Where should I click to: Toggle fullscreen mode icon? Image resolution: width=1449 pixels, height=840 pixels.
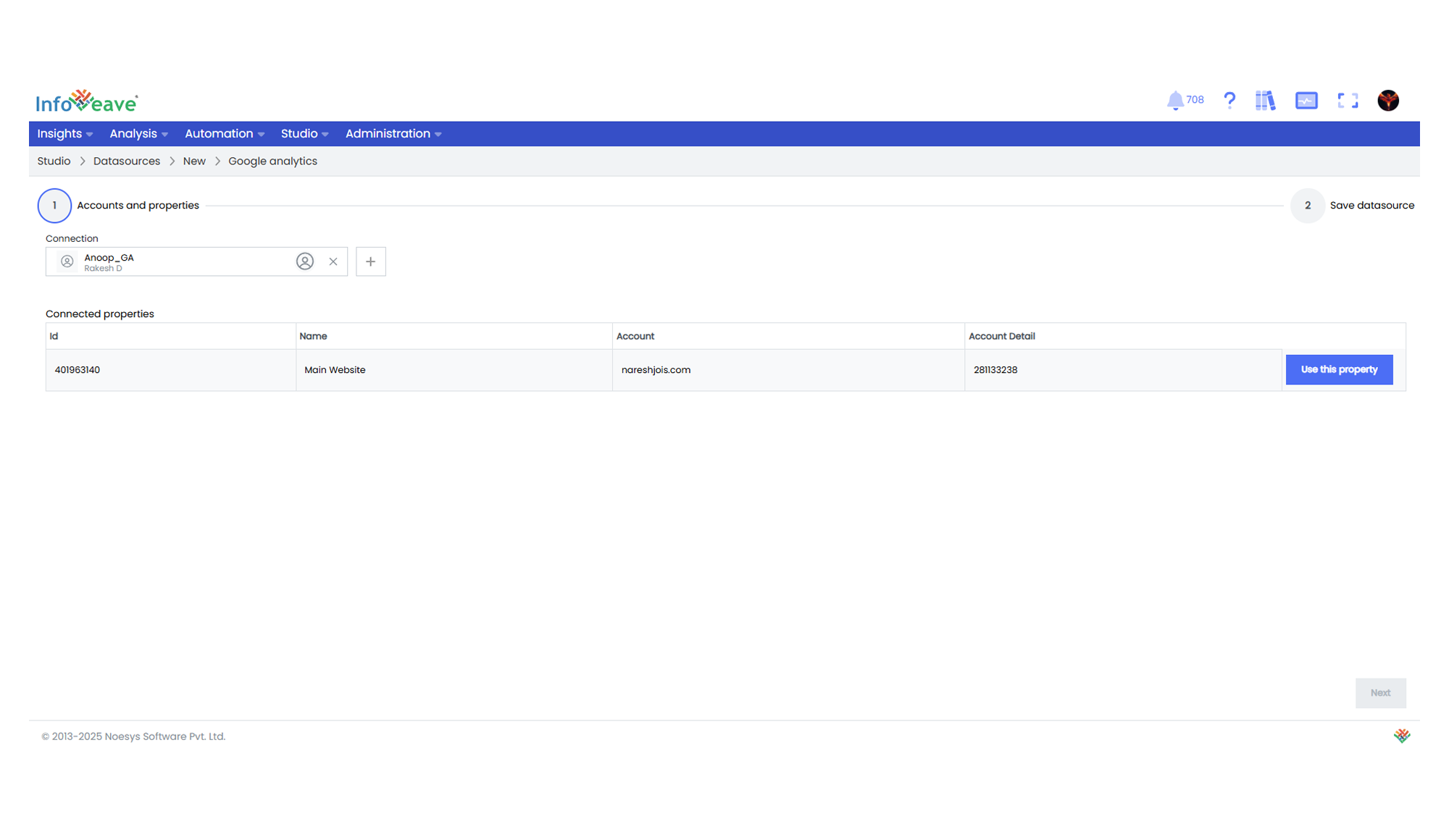click(x=1348, y=101)
